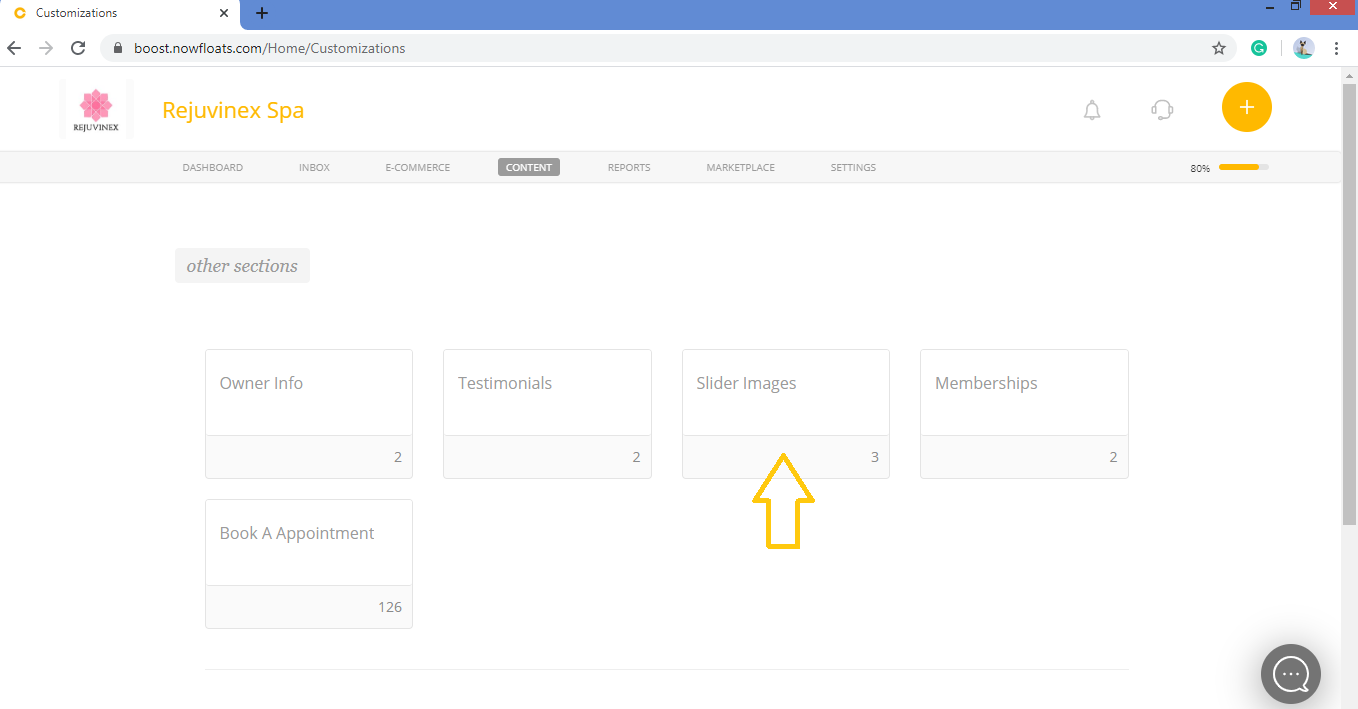
Task: Open notifications via the bell icon
Action: [1091, 110]
